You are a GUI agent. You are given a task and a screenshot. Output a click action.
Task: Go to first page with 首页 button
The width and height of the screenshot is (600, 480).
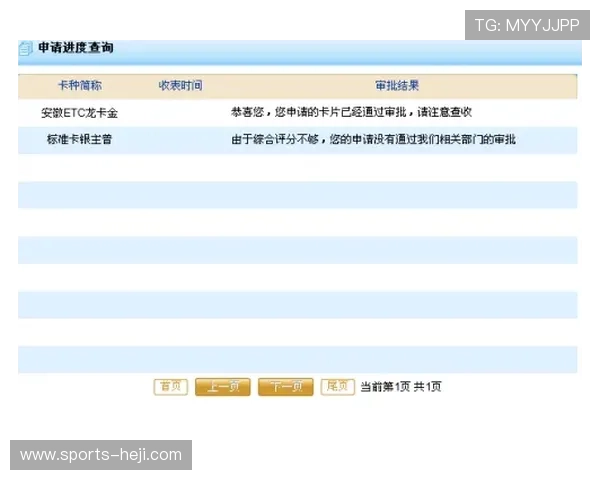[x=171, y=387]
